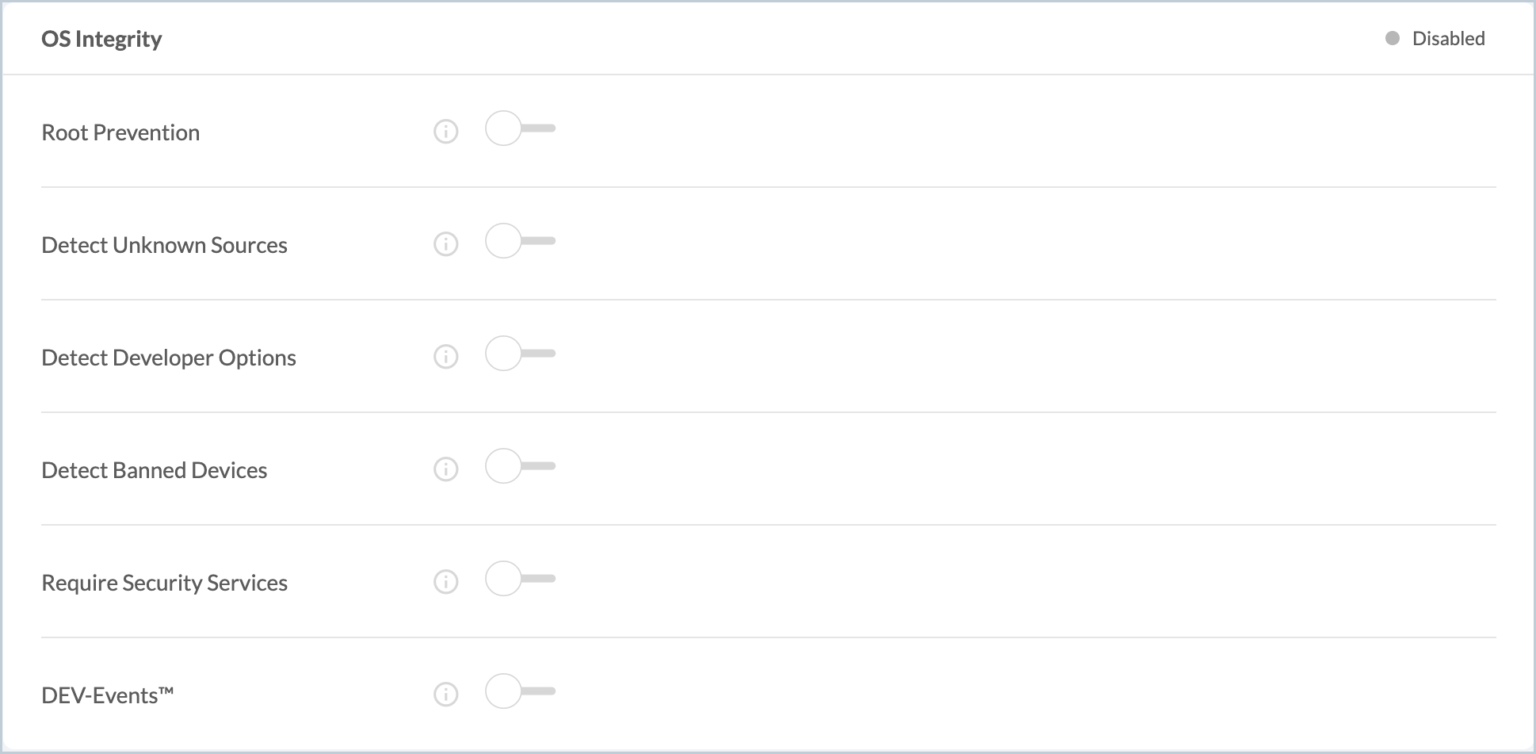
Task: Toggle Detect Developer Options on
Action: [518, 354]
